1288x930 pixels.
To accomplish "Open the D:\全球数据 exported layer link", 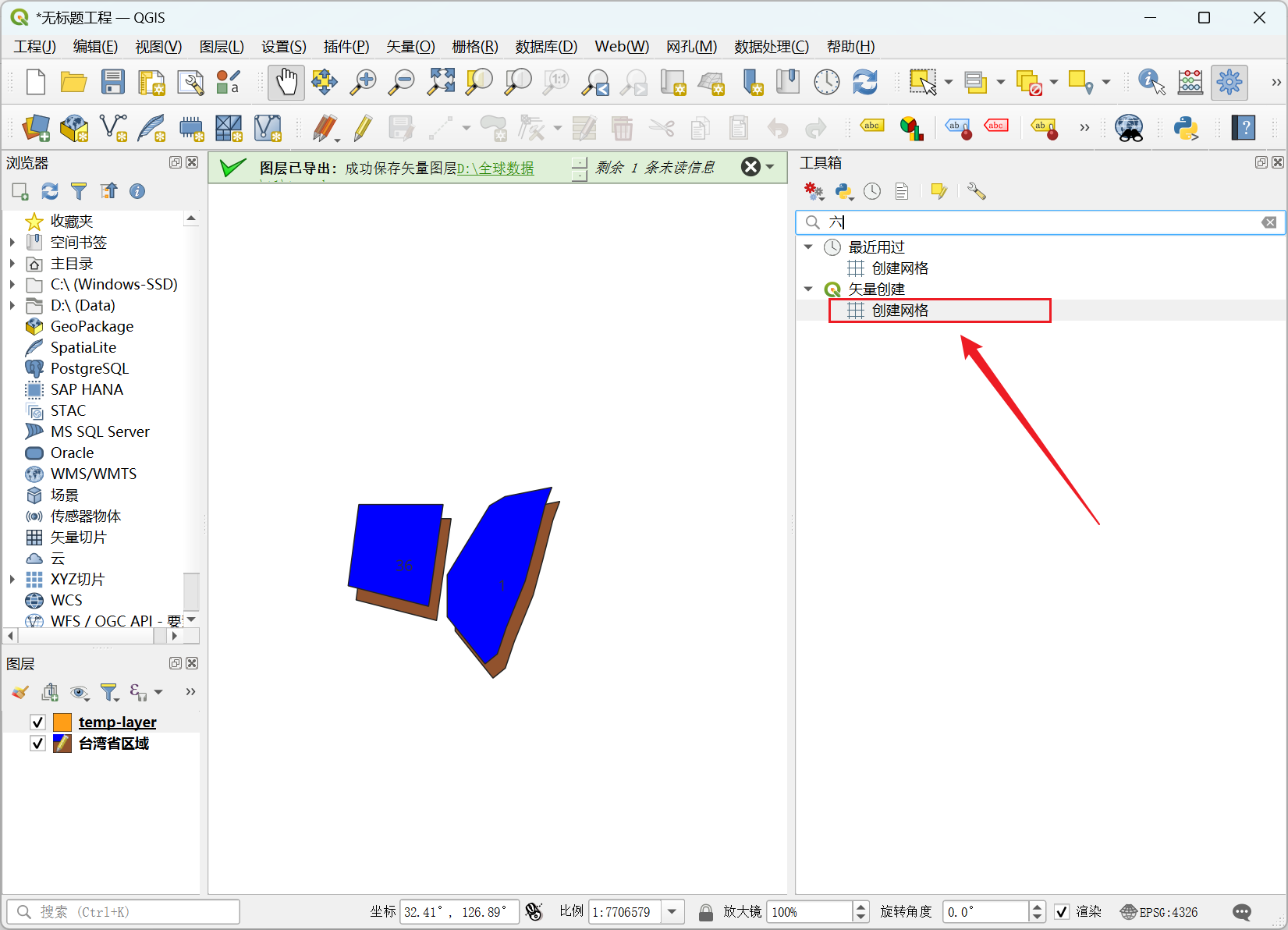I will (495, 168).
